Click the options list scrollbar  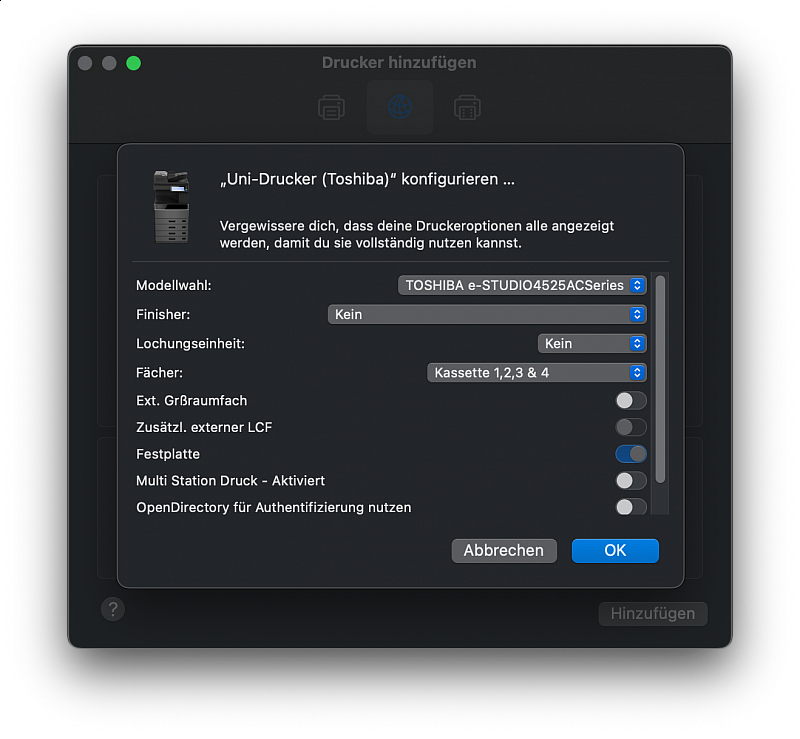click(660, 379)
